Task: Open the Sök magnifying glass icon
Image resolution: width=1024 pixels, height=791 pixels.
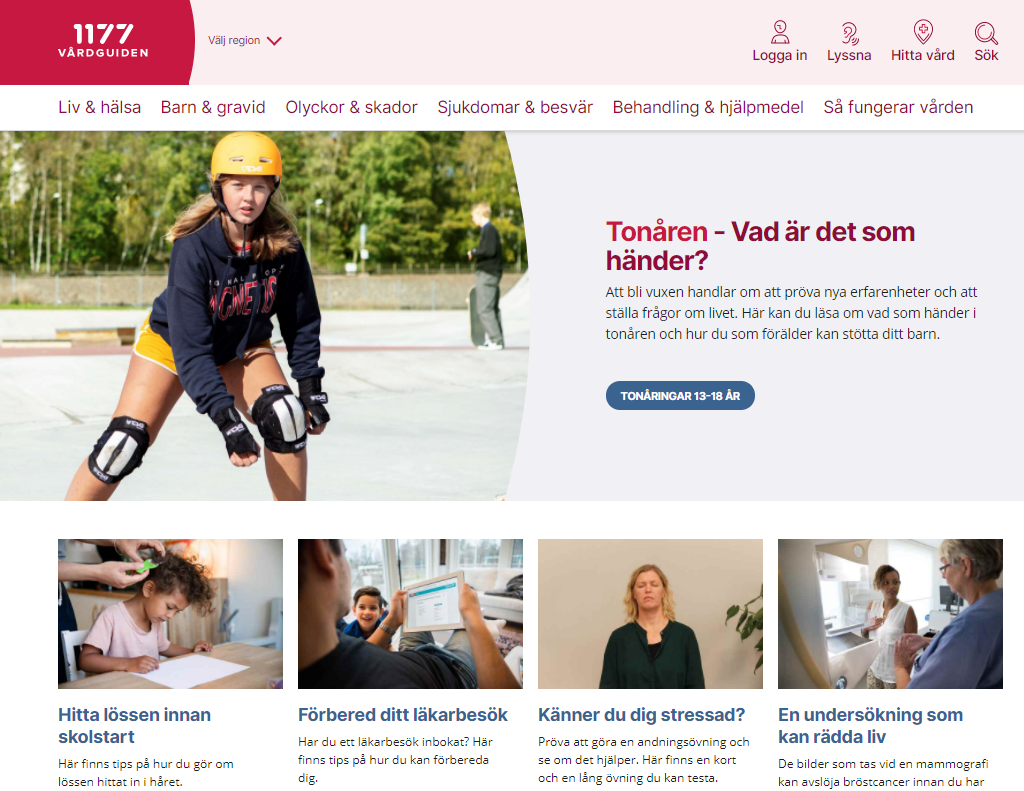Action: [x=986, y=33]
